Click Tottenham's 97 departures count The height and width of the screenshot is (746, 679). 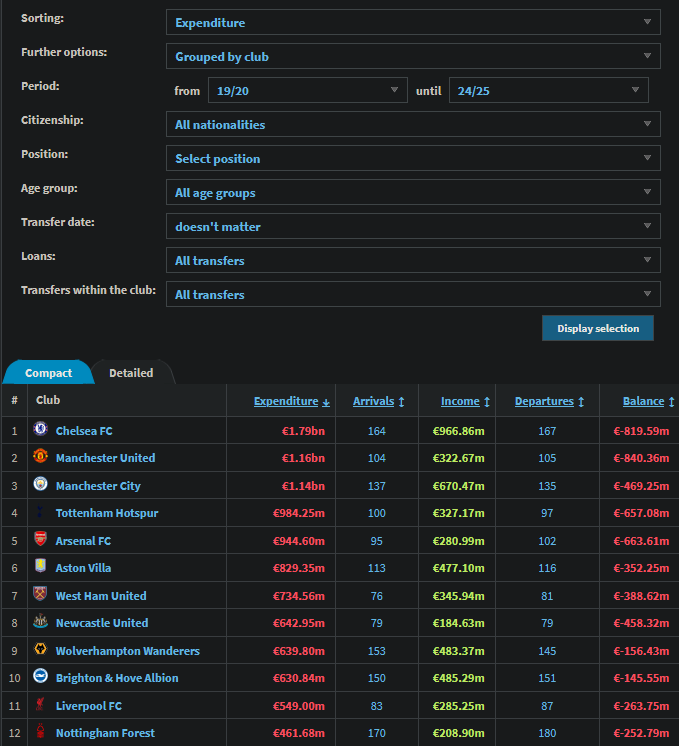[x=547, y=513]
